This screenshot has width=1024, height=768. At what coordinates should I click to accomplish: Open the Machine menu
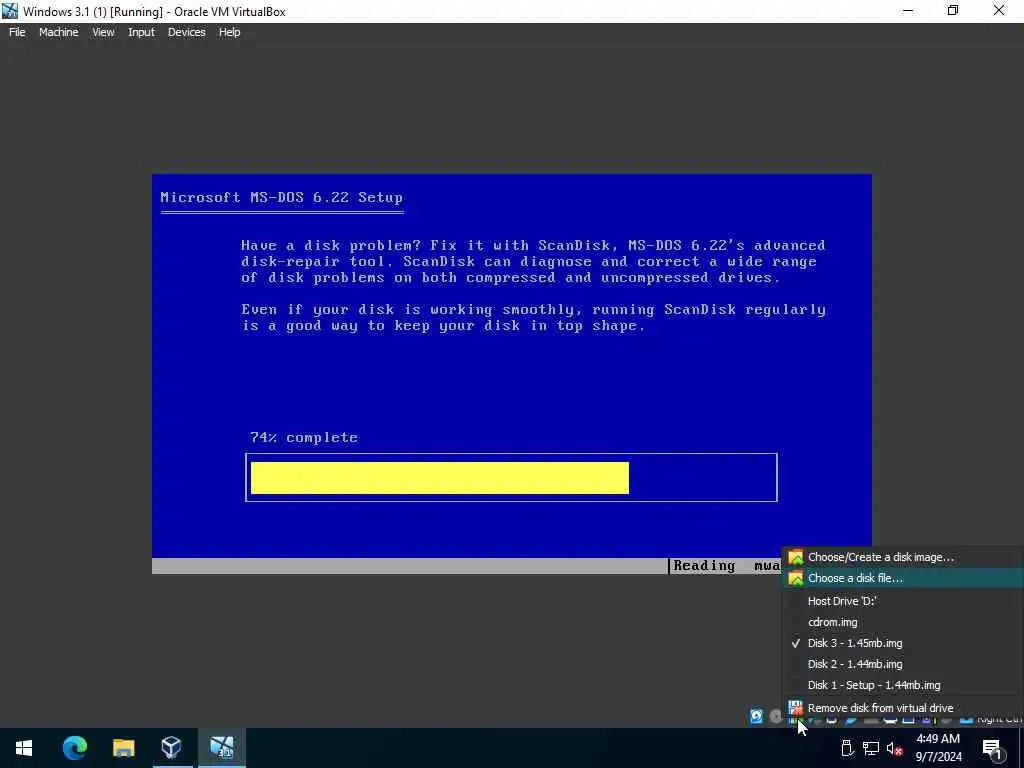coord(59,32)
